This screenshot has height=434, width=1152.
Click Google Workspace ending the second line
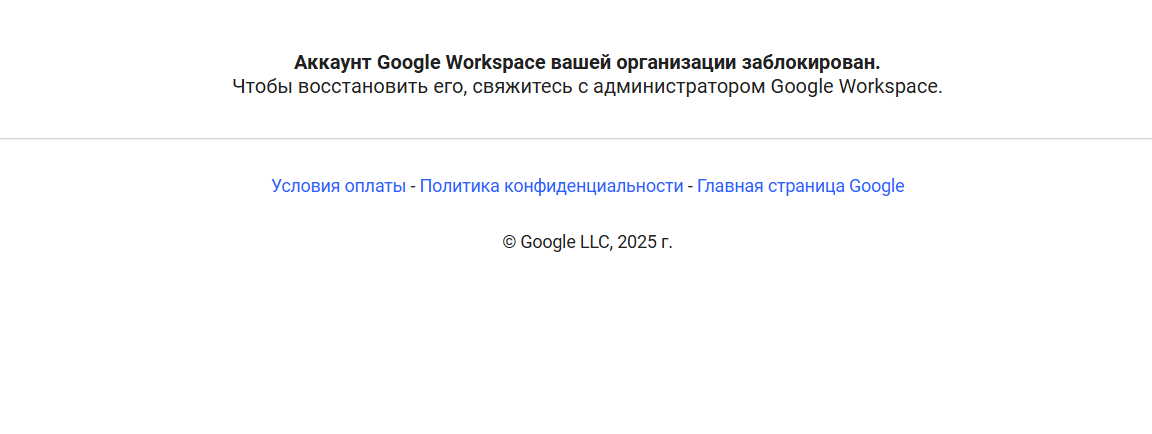(856, 86)
